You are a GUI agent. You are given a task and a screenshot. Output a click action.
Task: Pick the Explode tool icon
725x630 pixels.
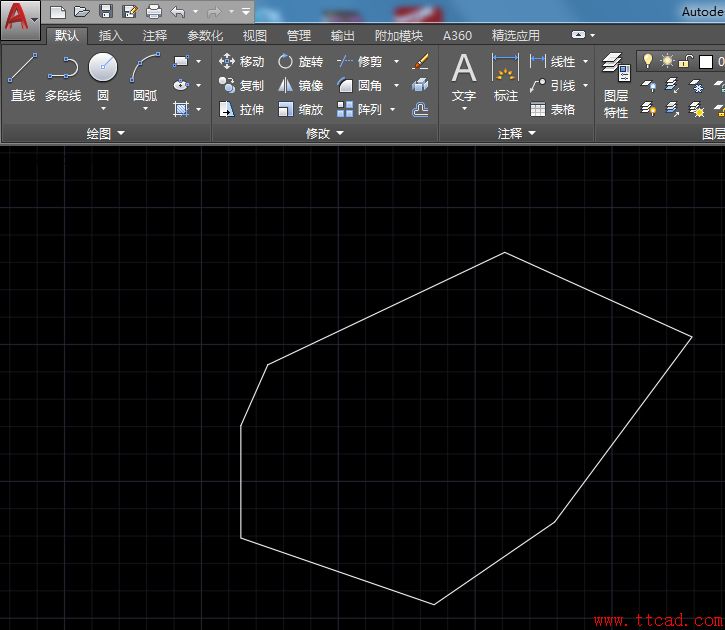click(x=420, y=85)
